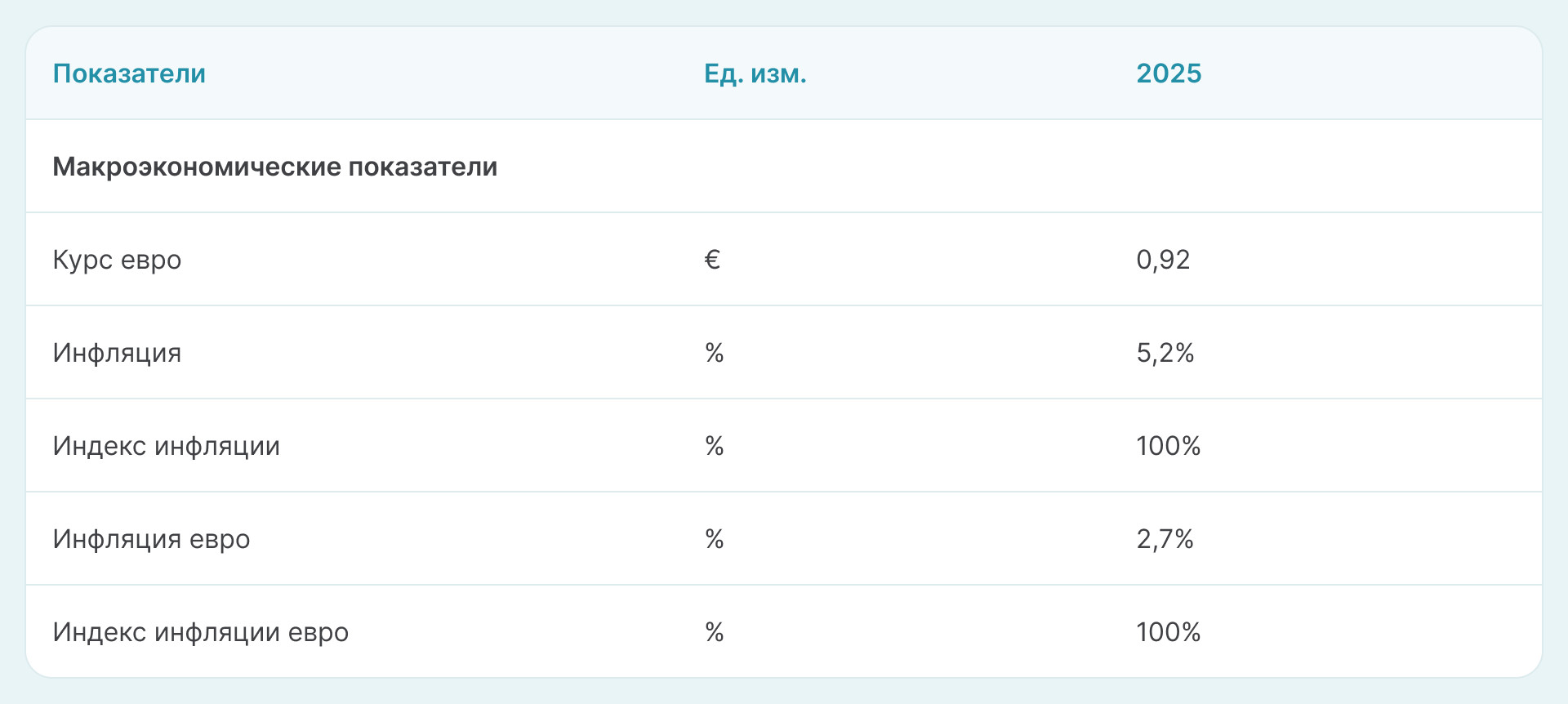1568x704 pixels.
Task: Click the 2025 column header
Action: pos(1169,74)
